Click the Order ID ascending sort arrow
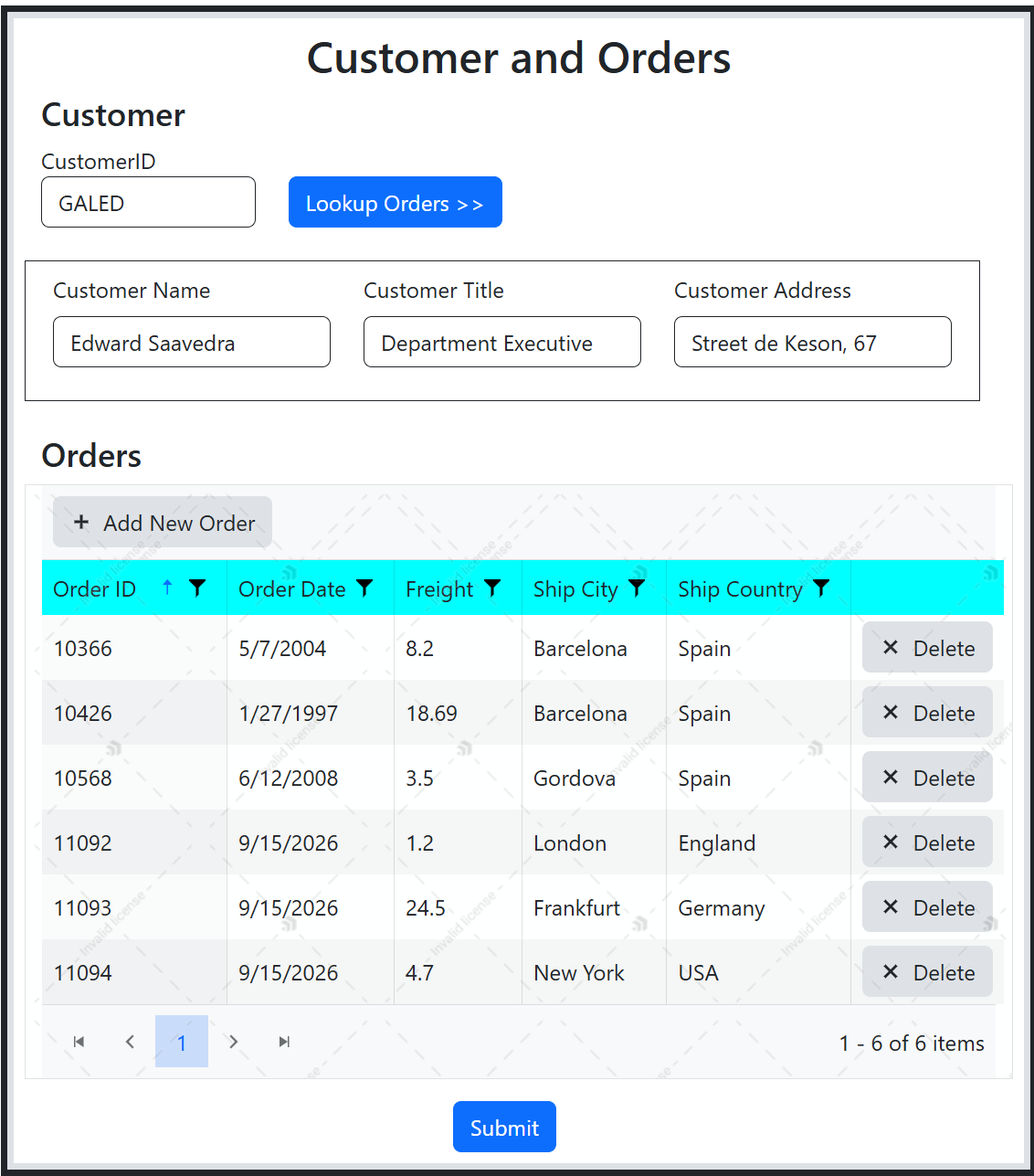Image resolution: width=1034 pixels, height=1176 pixels. coord(167,588)
